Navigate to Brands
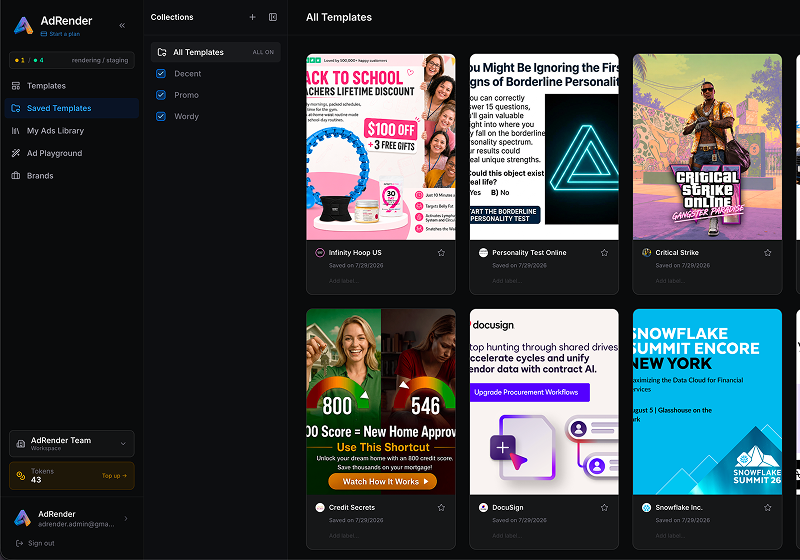This screenshot has height=560, width=800. 72,175
